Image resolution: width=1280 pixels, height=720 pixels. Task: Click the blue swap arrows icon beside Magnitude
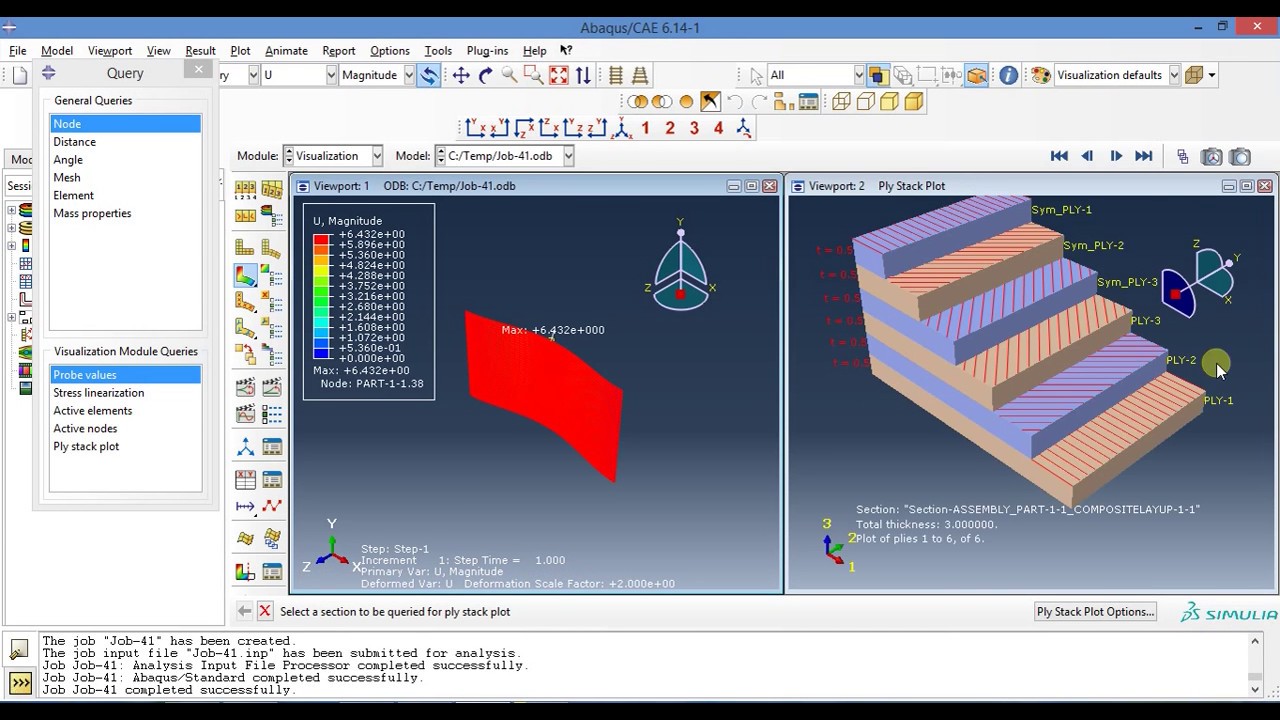tap(428, 75)
